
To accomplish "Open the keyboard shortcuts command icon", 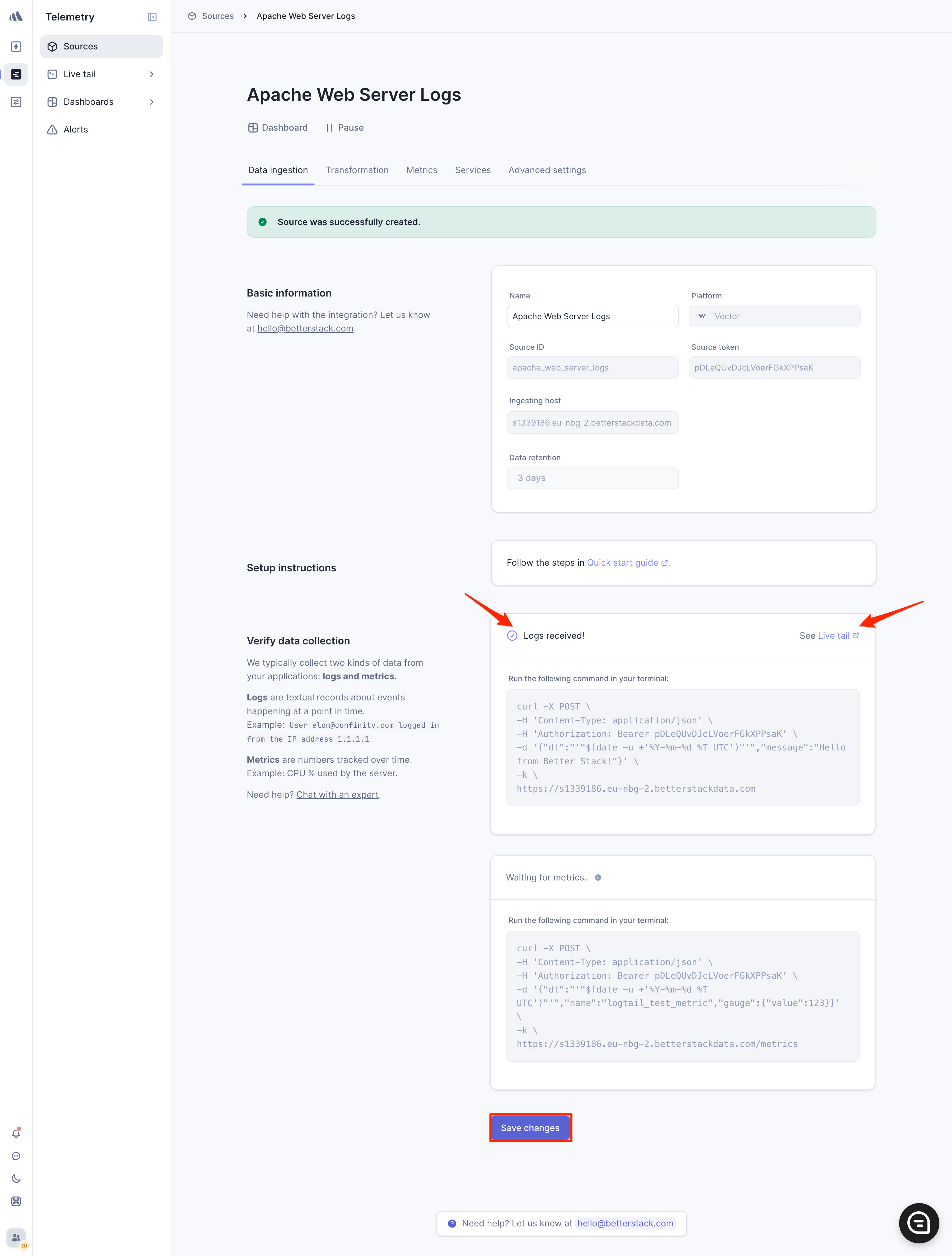I will pos(16,1201).
